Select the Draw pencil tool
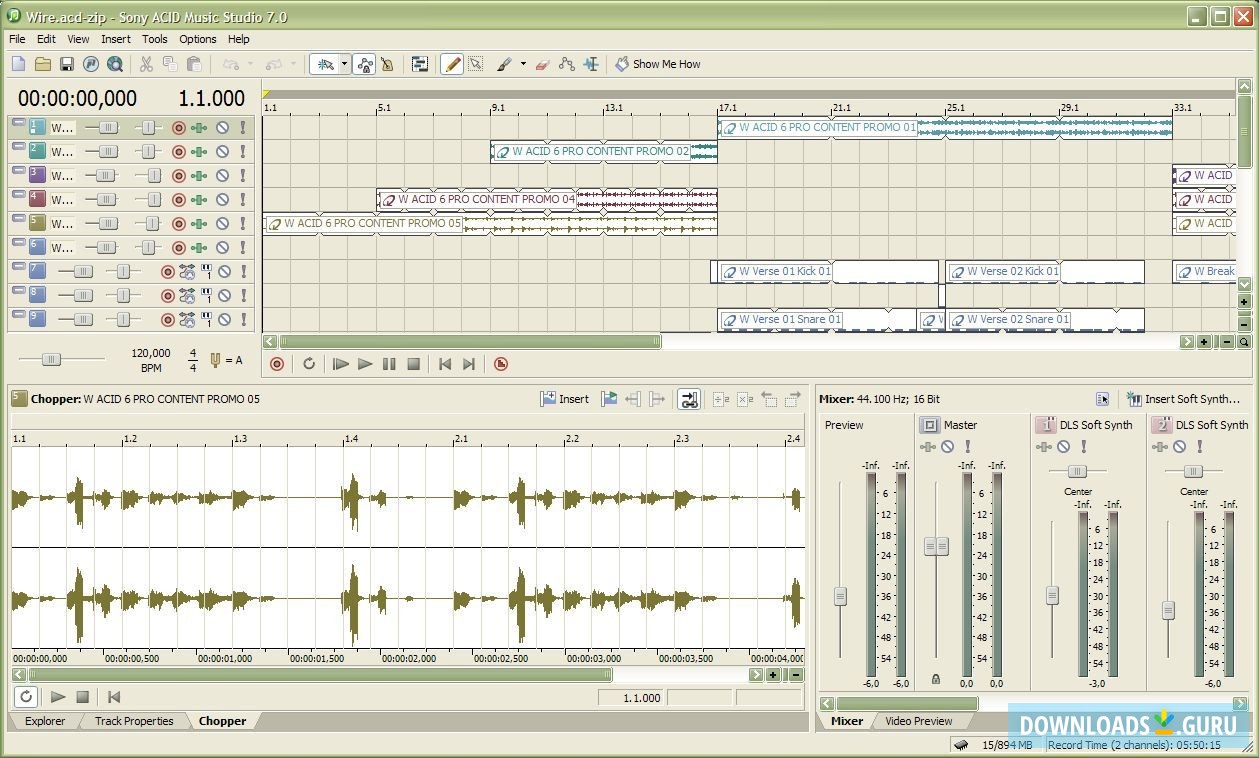Image resolution: width=1259 pixels, height=758 pixels. pos(452,64)
